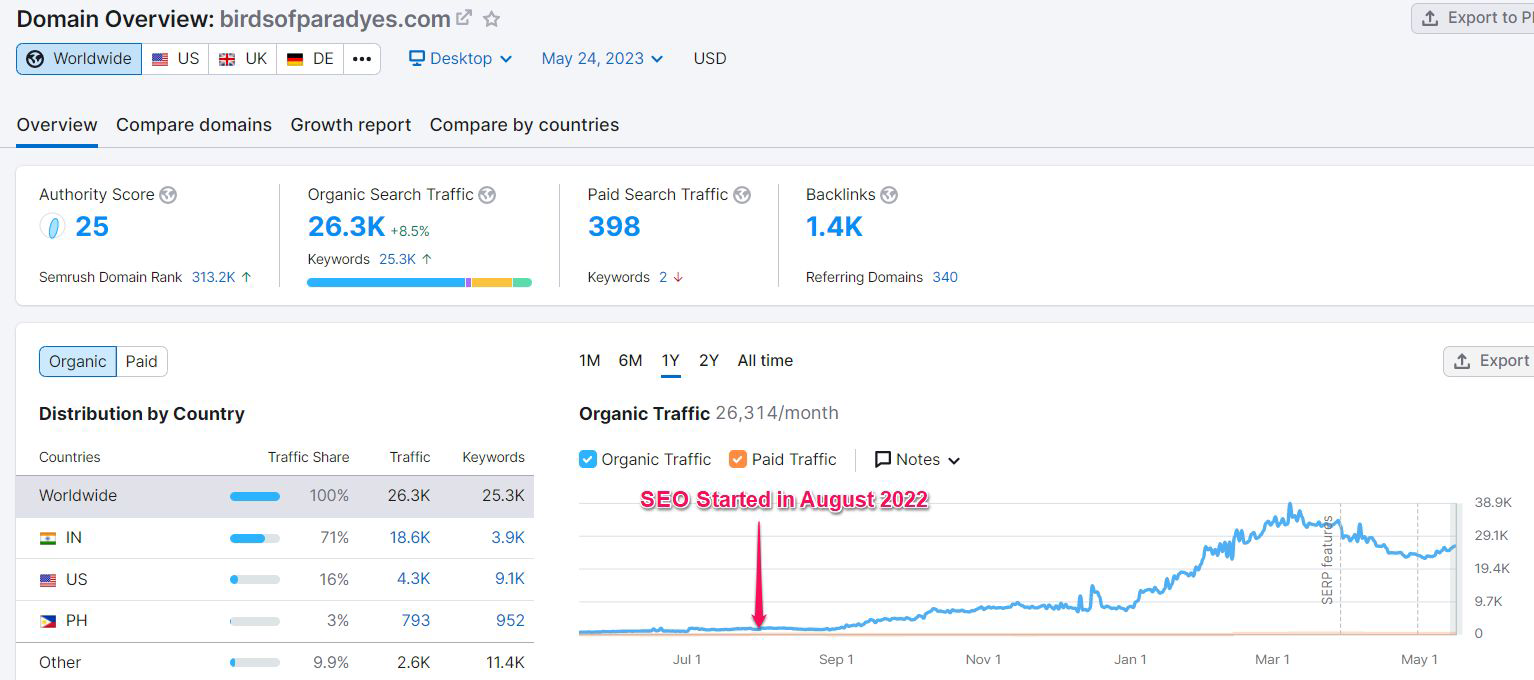Viewport: 1534px width, 680px height.
Task: Uncheck the Paid Traffic checkbox
Action: 738,460
